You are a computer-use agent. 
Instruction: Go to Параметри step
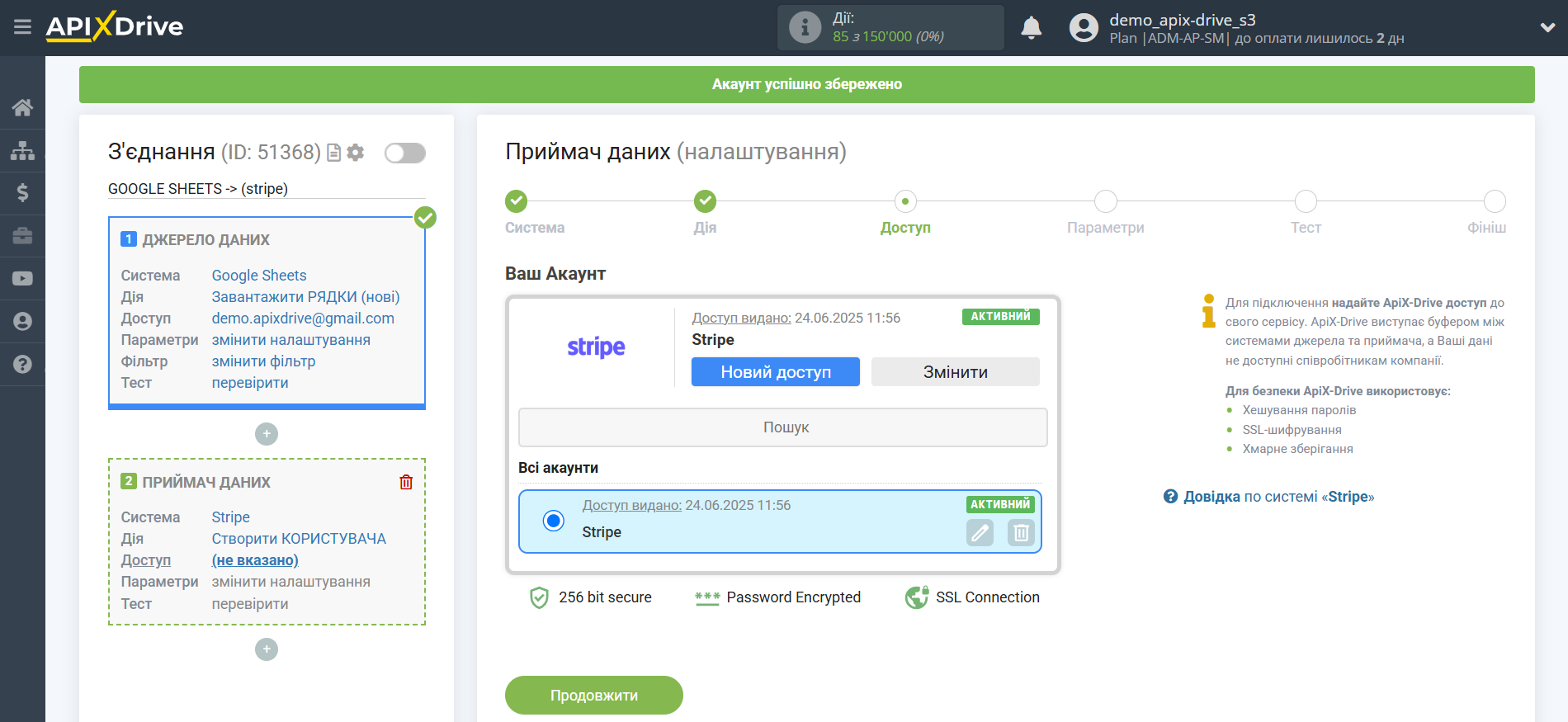tap(1106, 201)
